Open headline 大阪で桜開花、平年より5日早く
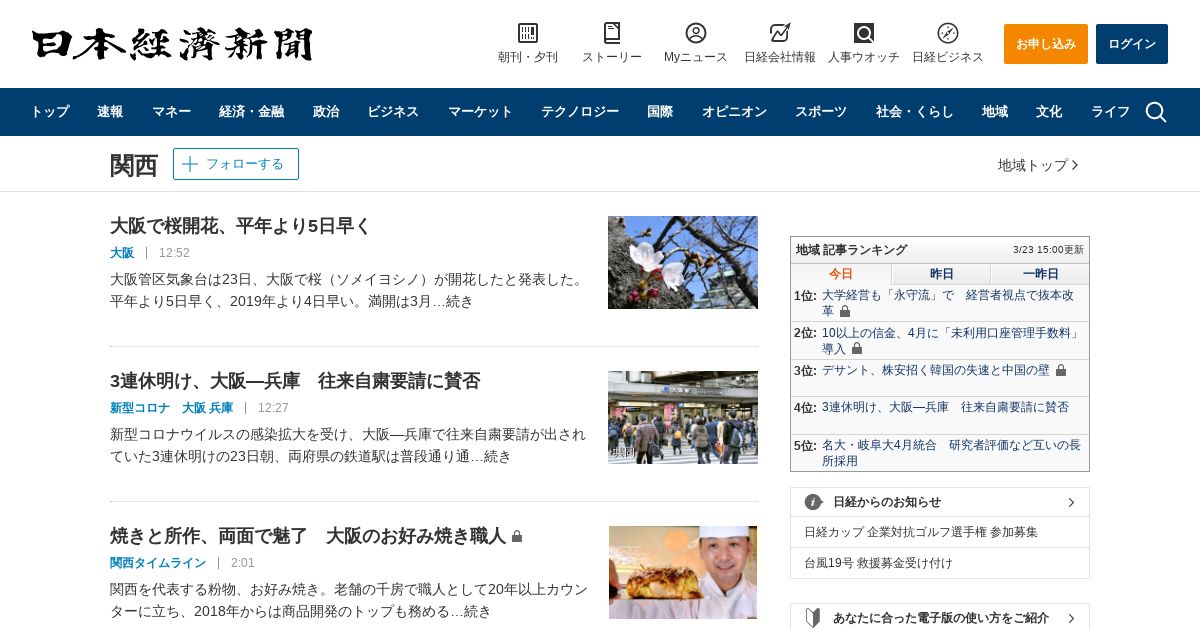This screenshot has width=1200, height=630. pos(241,226)
